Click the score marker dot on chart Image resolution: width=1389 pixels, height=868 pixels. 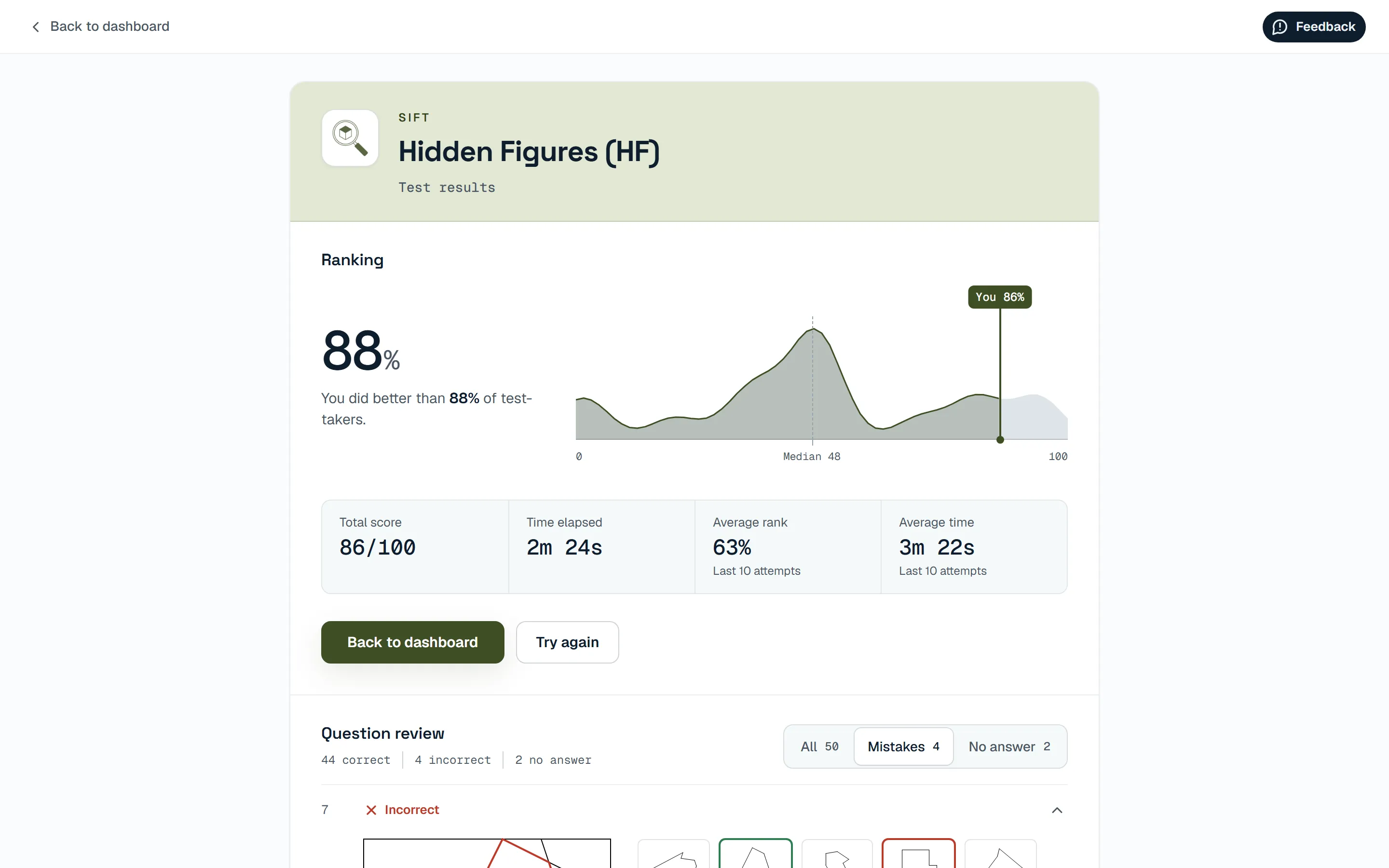1000,440
